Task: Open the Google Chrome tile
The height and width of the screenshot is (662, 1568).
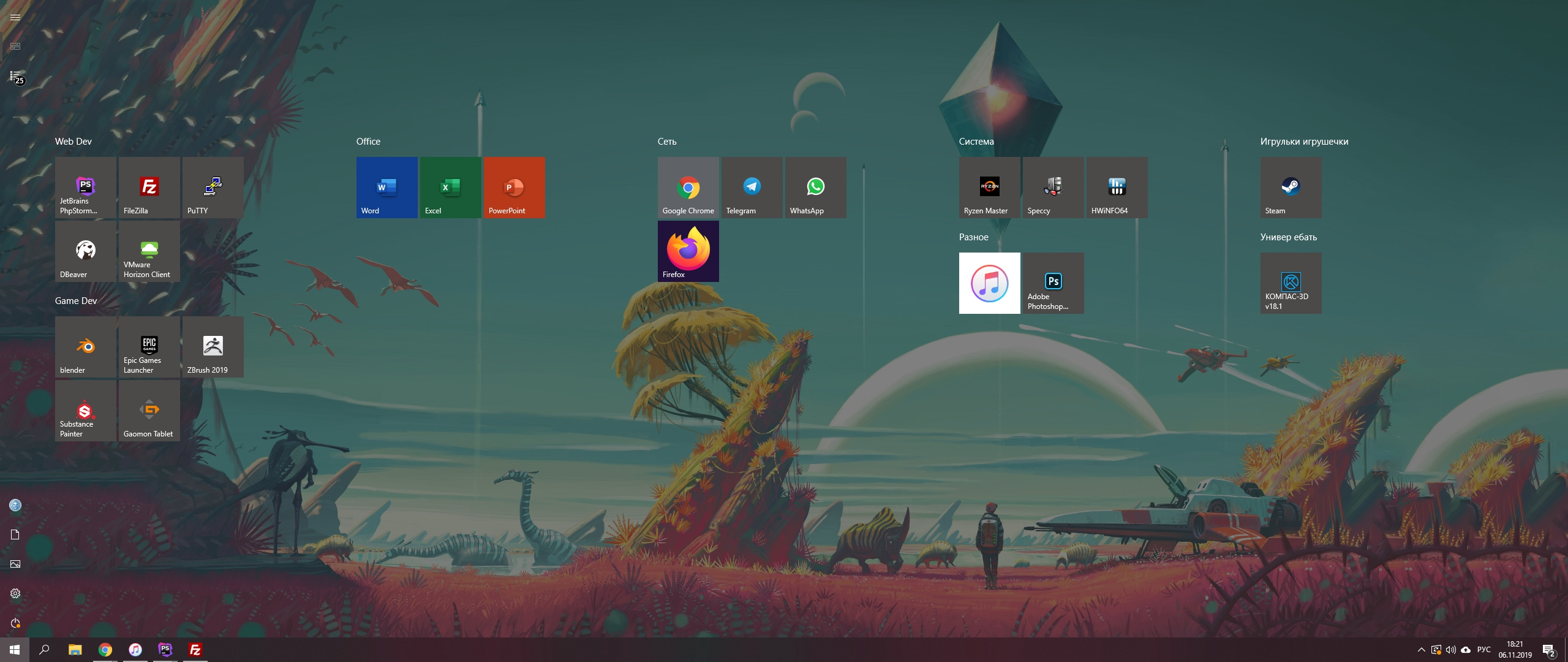Action: [x=688, y=188]
